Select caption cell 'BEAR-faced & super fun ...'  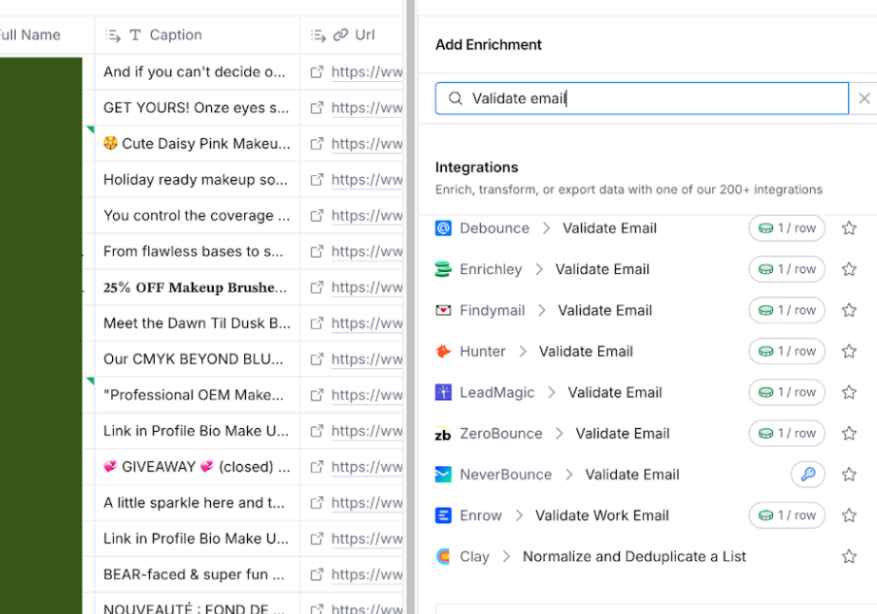pyautogui.click(x=197, y=575)
